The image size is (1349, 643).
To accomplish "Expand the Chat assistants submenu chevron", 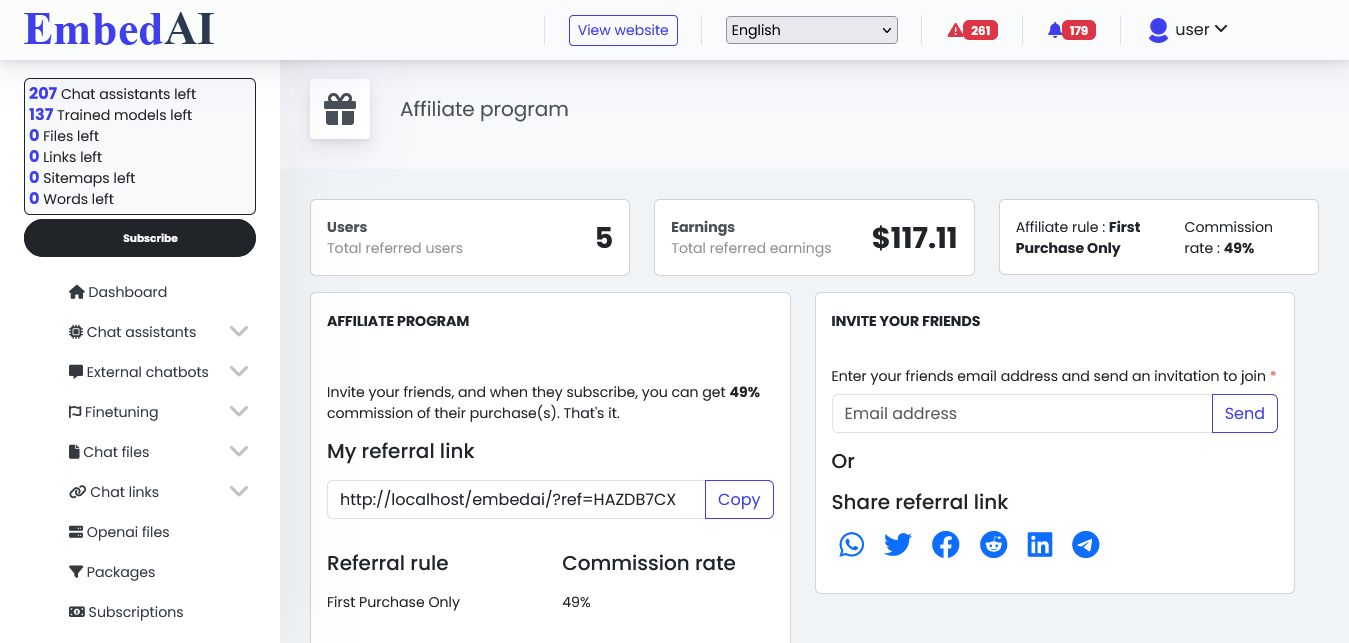I will coord(239,331).
